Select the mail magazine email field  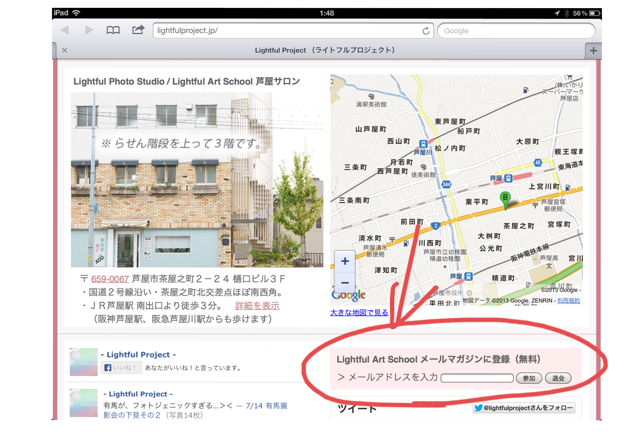477,378
